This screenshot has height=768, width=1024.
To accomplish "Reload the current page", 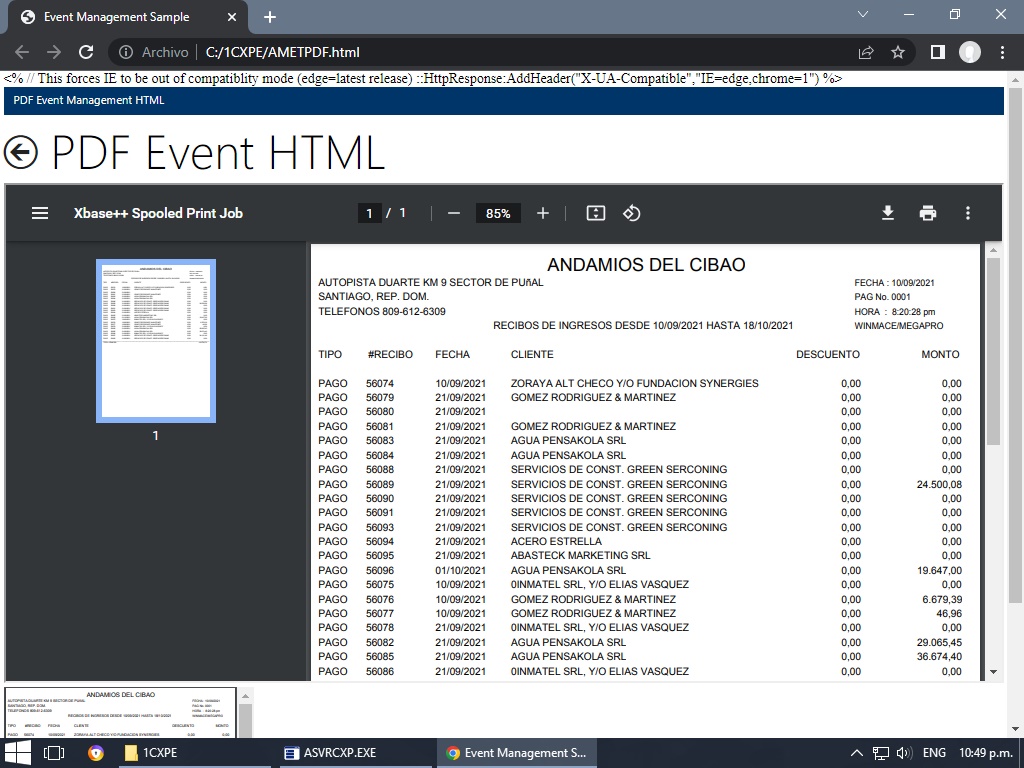I will click(x=86, y=52).
